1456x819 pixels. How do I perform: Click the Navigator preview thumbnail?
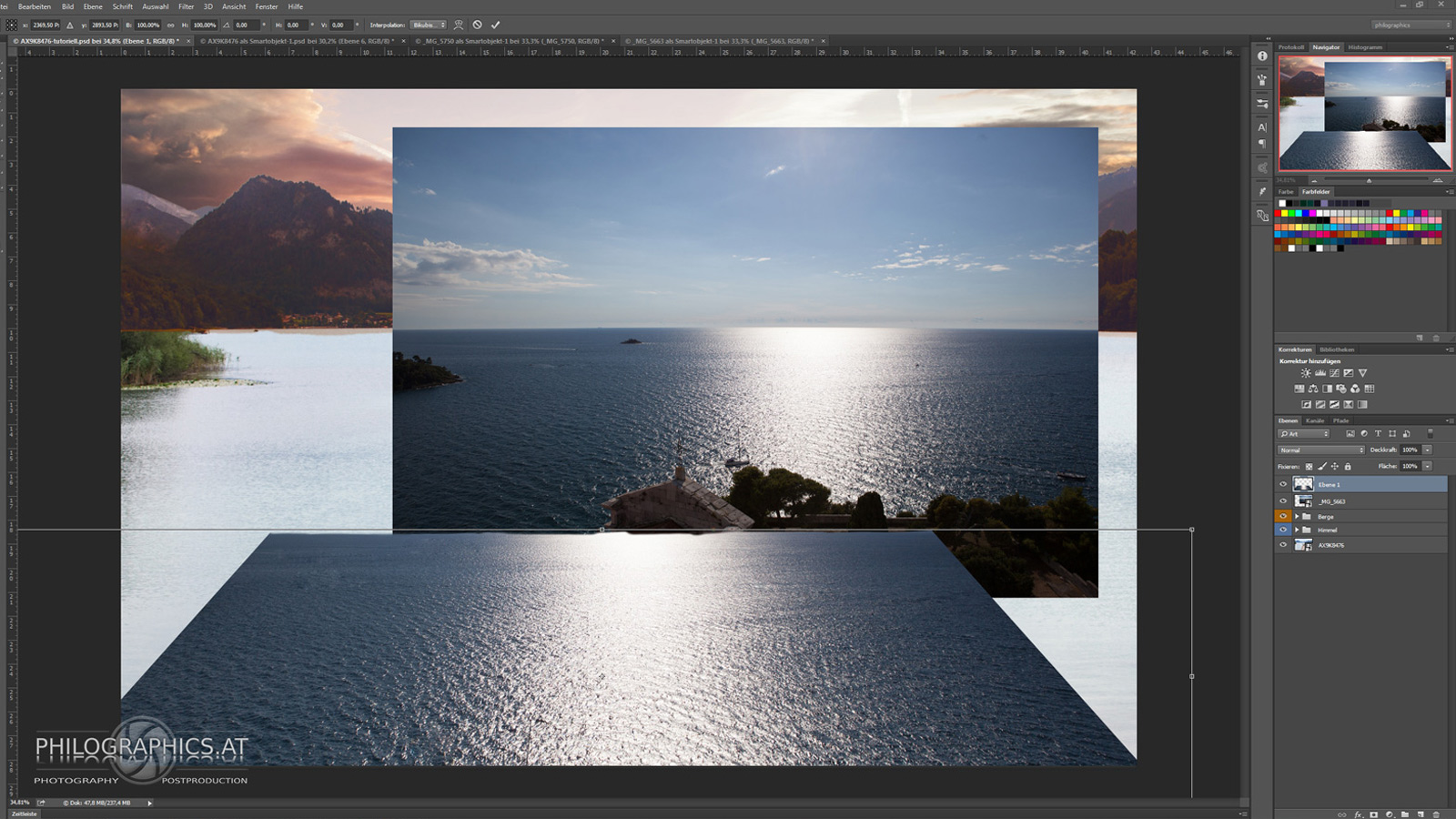click(x=1364, y=114)
